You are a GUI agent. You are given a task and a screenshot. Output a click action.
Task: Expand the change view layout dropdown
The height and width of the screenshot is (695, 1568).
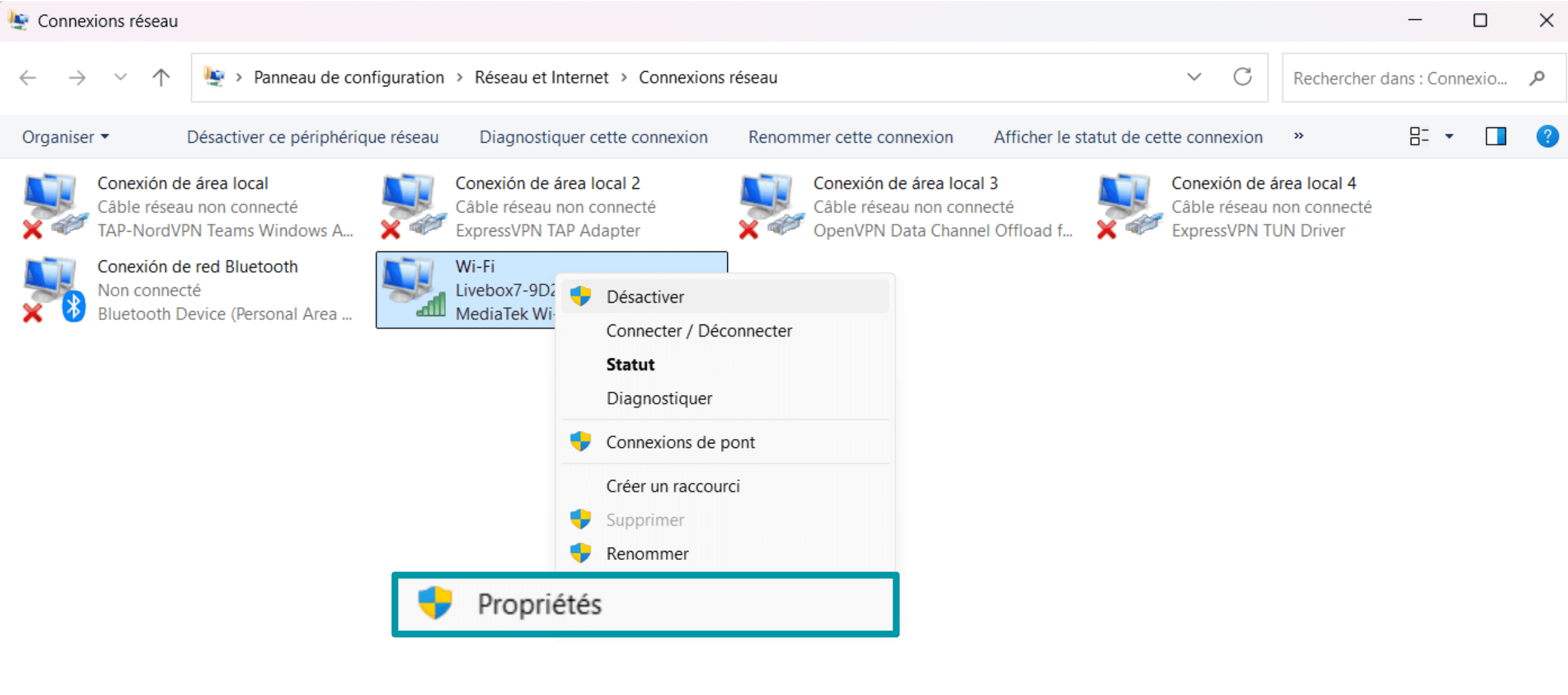pyautogui.click(x=1450, y=136)
